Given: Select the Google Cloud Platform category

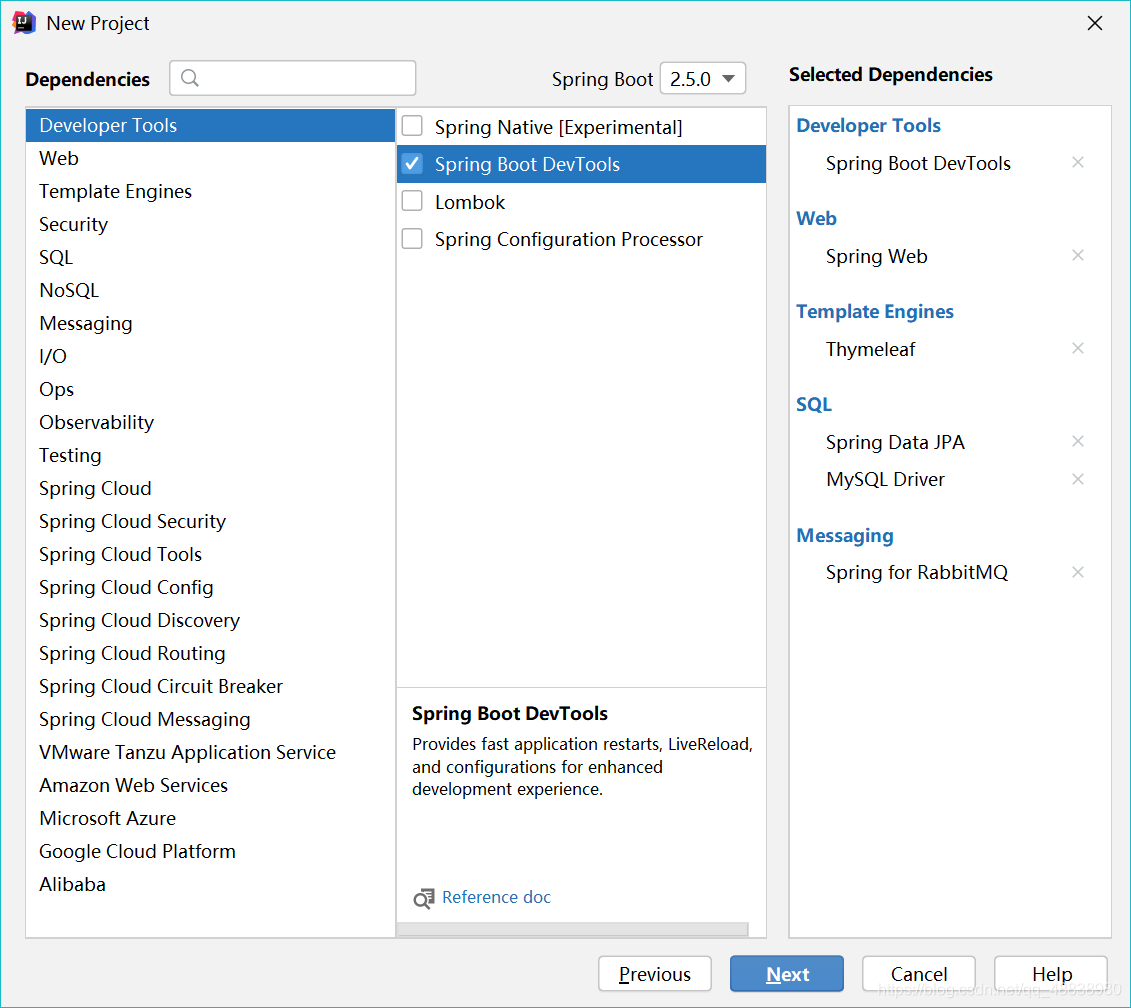Looking at the screenshot, I should (211, 851).
